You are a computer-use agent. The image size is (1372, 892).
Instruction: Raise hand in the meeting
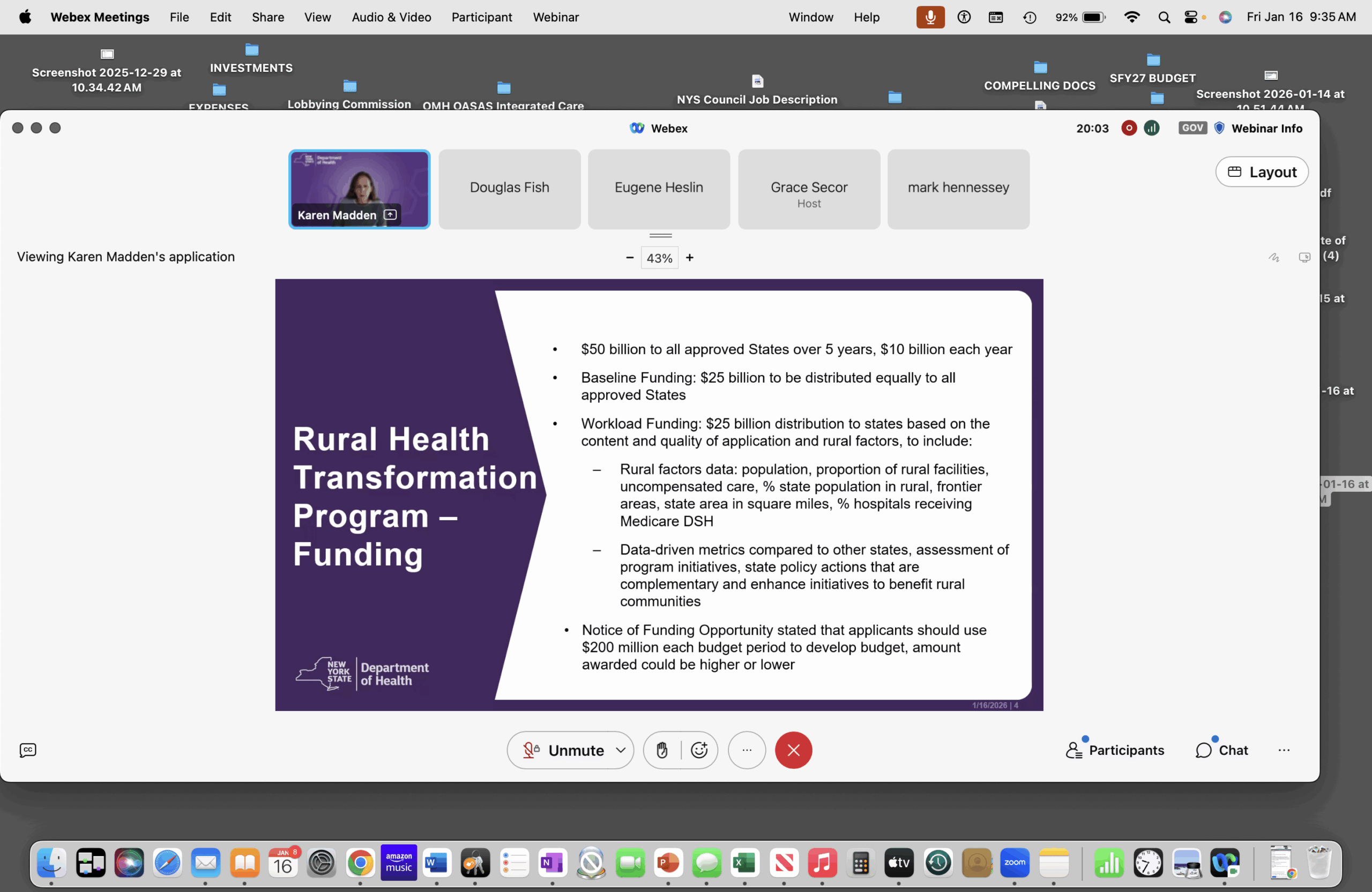click(662, 749)
